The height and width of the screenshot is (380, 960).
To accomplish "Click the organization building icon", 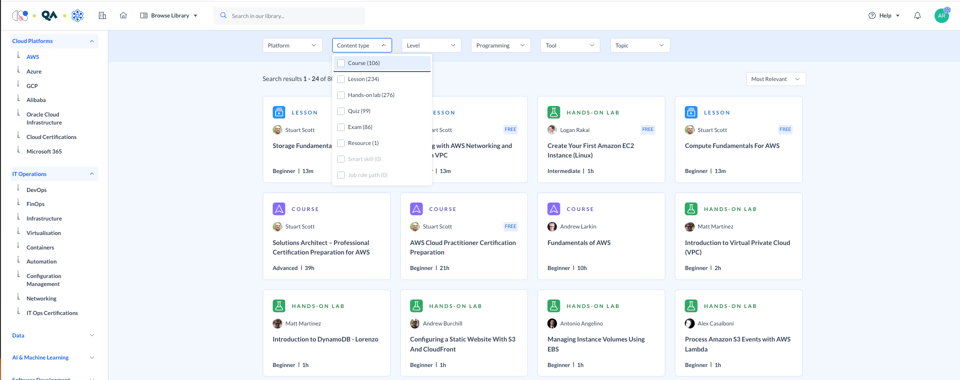I will click(x=102, y=15).
